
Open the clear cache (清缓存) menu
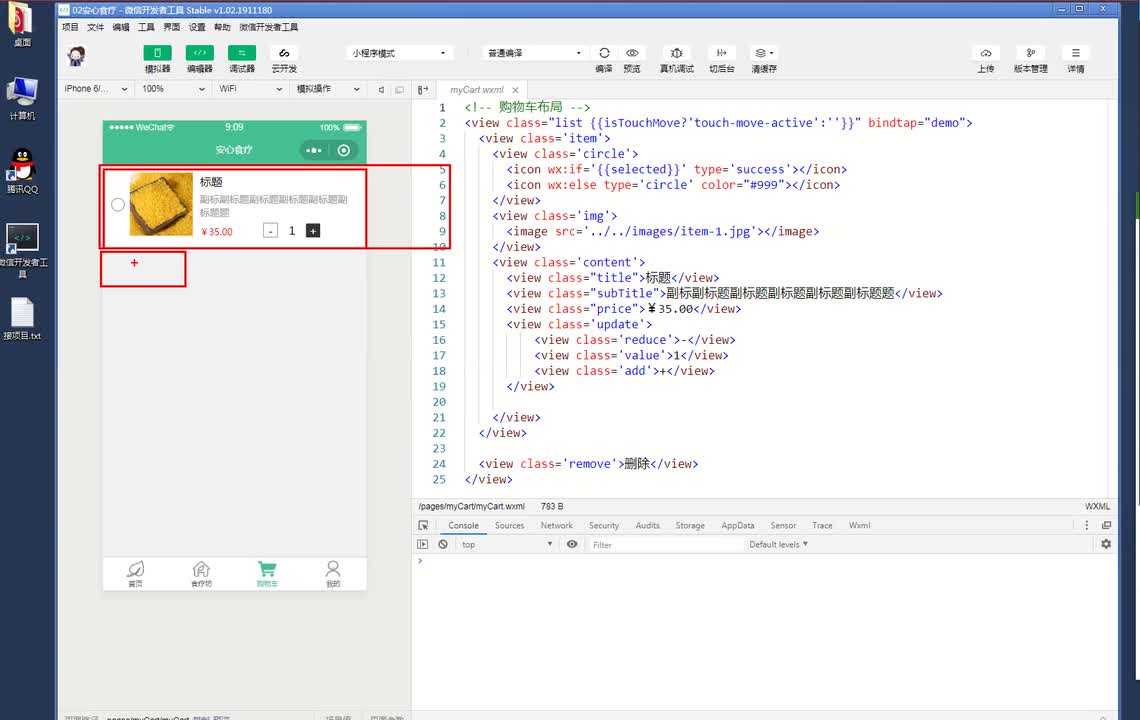[x=763, y=53]
